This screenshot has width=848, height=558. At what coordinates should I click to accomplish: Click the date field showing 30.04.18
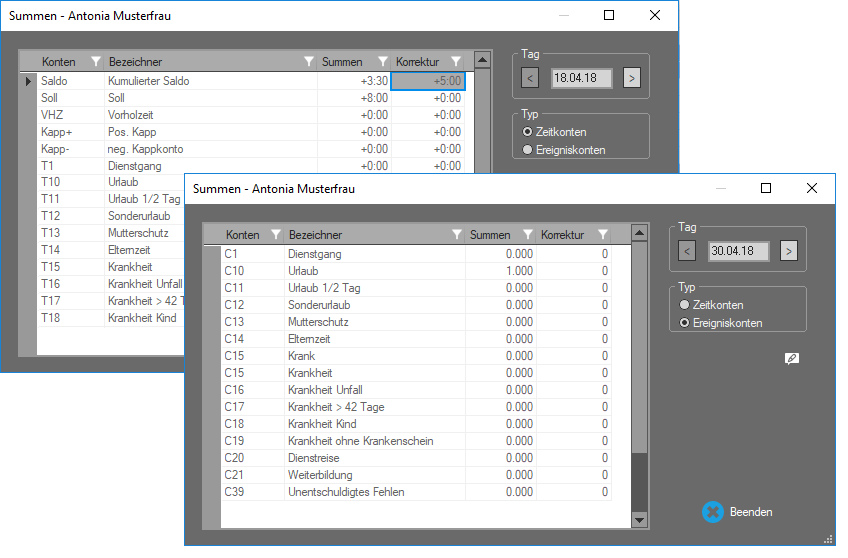(738, 251)
